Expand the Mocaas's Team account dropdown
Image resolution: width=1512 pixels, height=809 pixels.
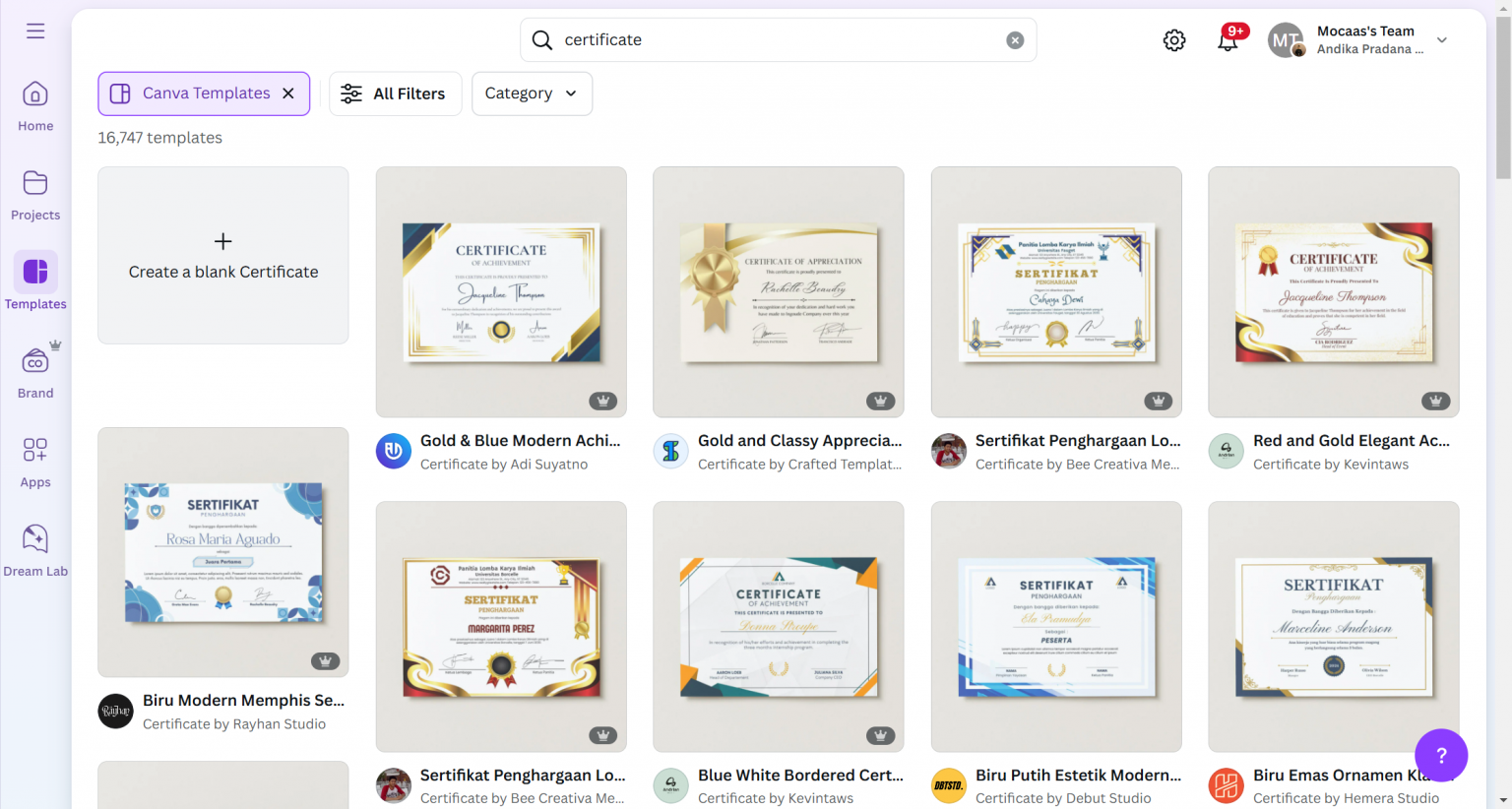pyautogui.click(x=1442, y=40)
